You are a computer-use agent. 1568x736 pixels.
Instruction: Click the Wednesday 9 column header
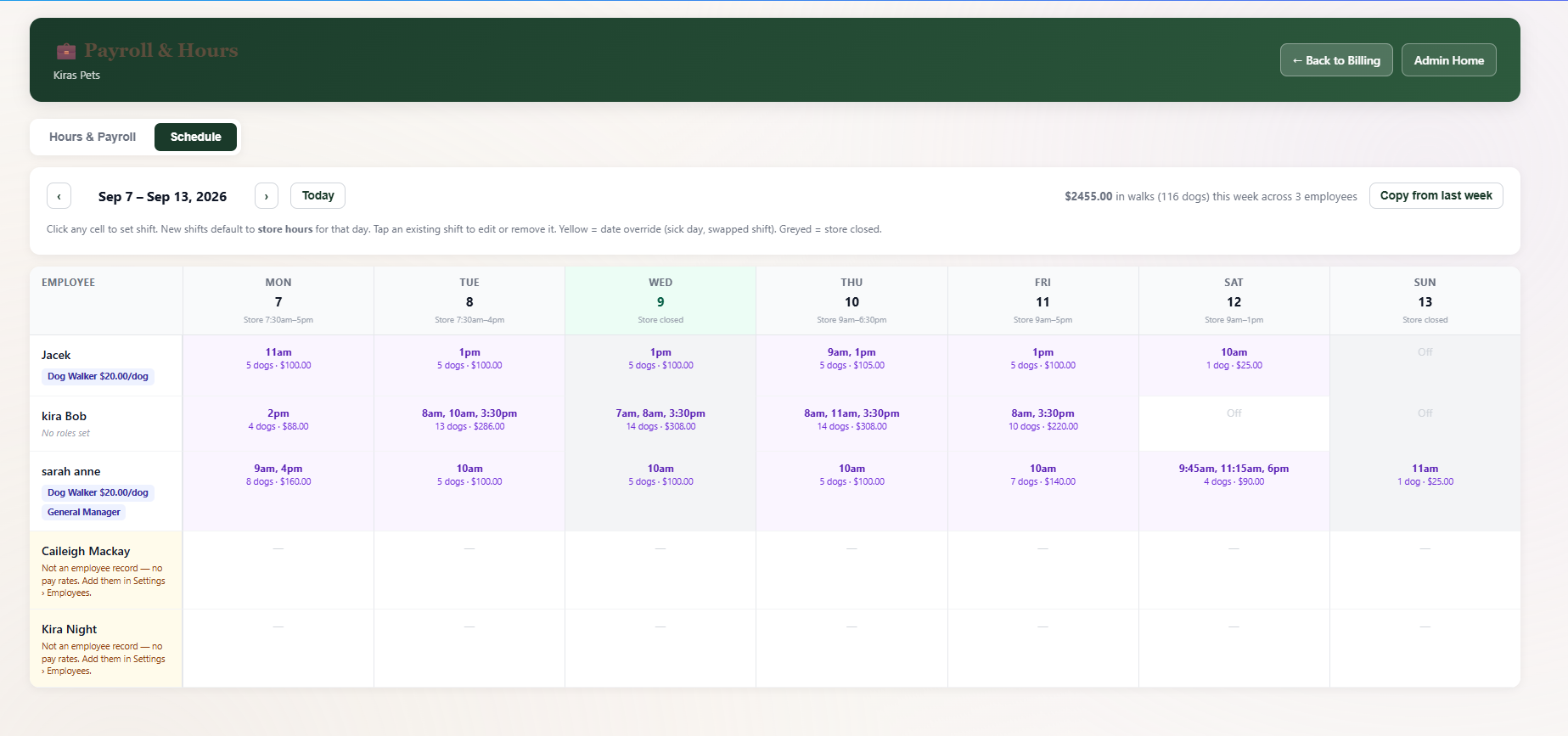[660, 301]
